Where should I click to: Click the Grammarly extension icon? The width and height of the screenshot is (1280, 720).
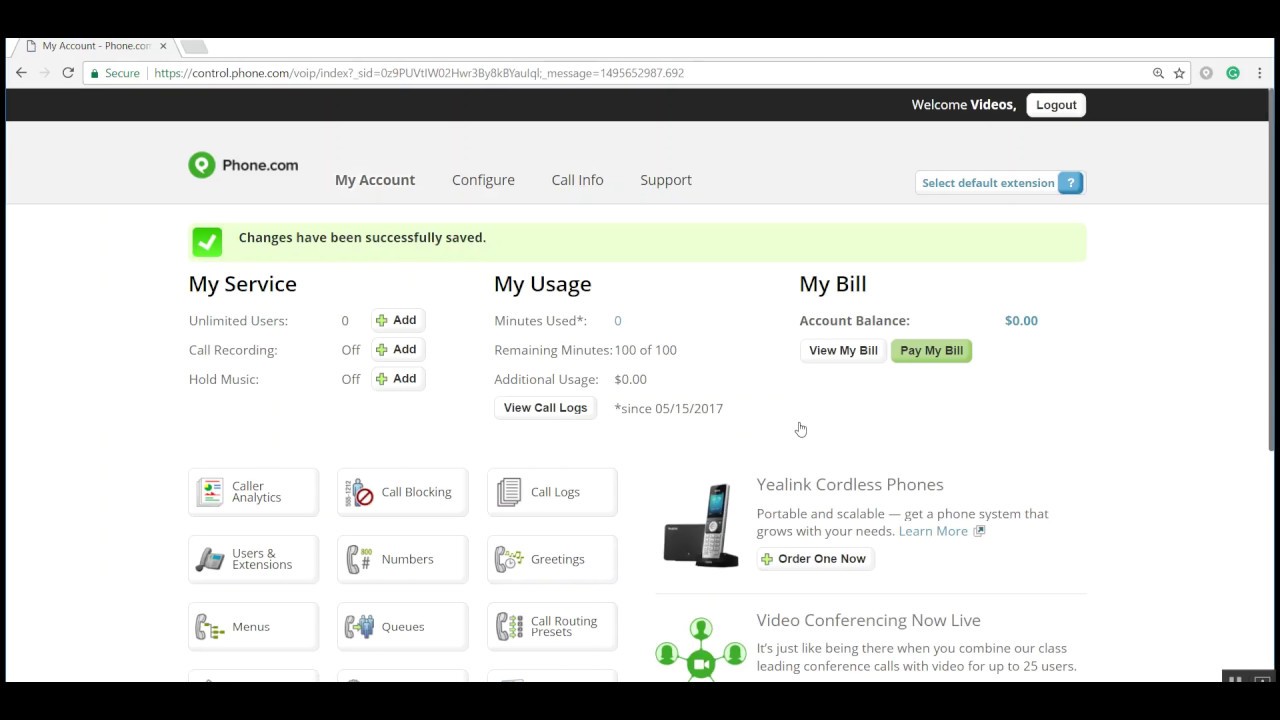coord(1233,73)
